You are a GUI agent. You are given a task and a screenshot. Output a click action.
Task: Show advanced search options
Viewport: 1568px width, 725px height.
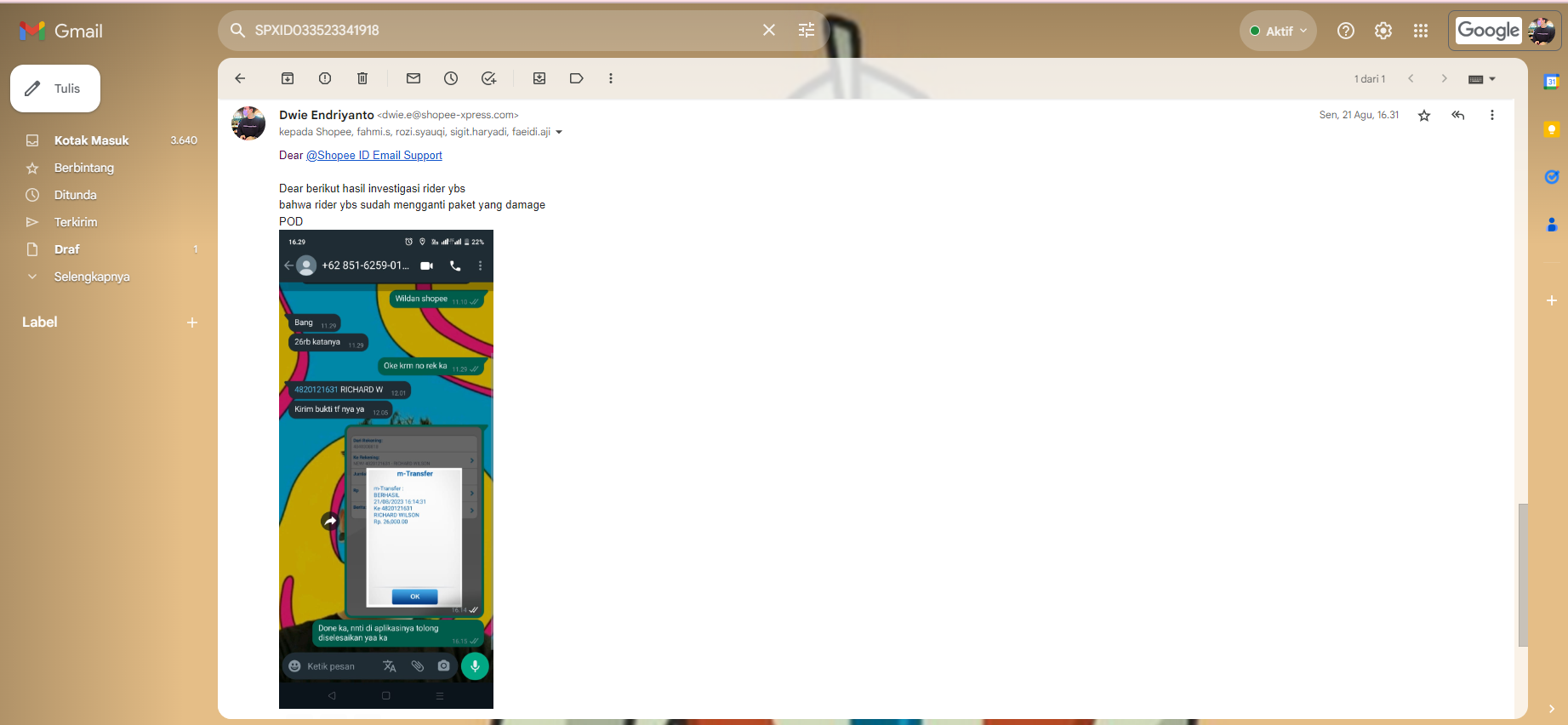coord(807,30)
